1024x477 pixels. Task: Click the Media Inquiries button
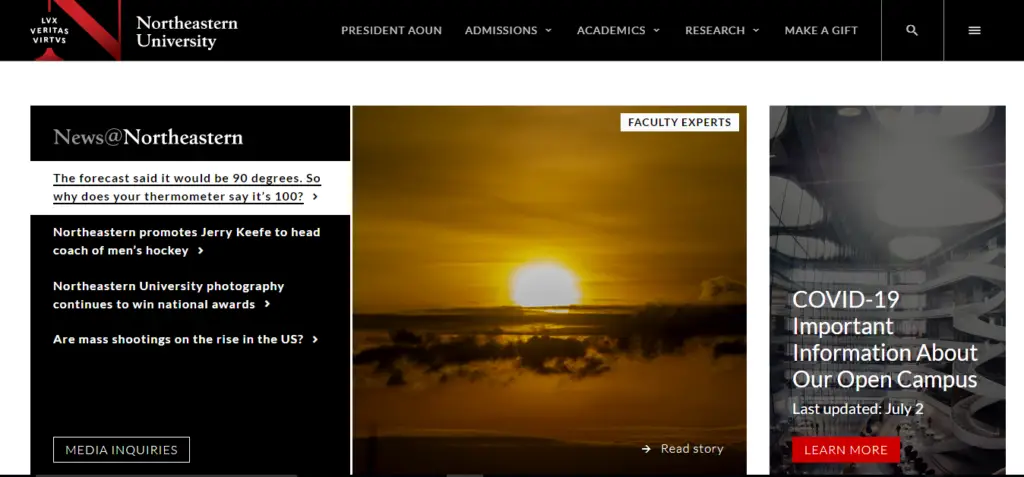point(121,450)
